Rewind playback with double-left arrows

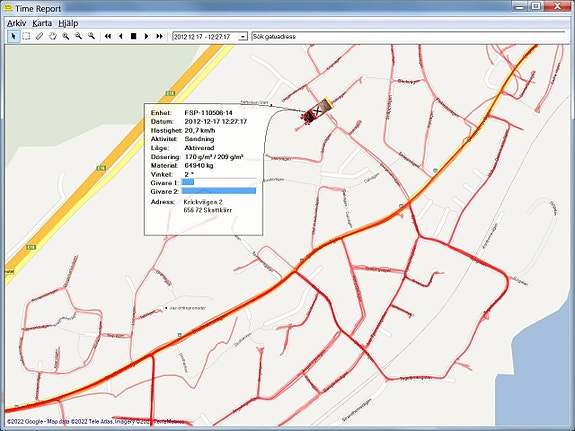click(x=108, y=36)
